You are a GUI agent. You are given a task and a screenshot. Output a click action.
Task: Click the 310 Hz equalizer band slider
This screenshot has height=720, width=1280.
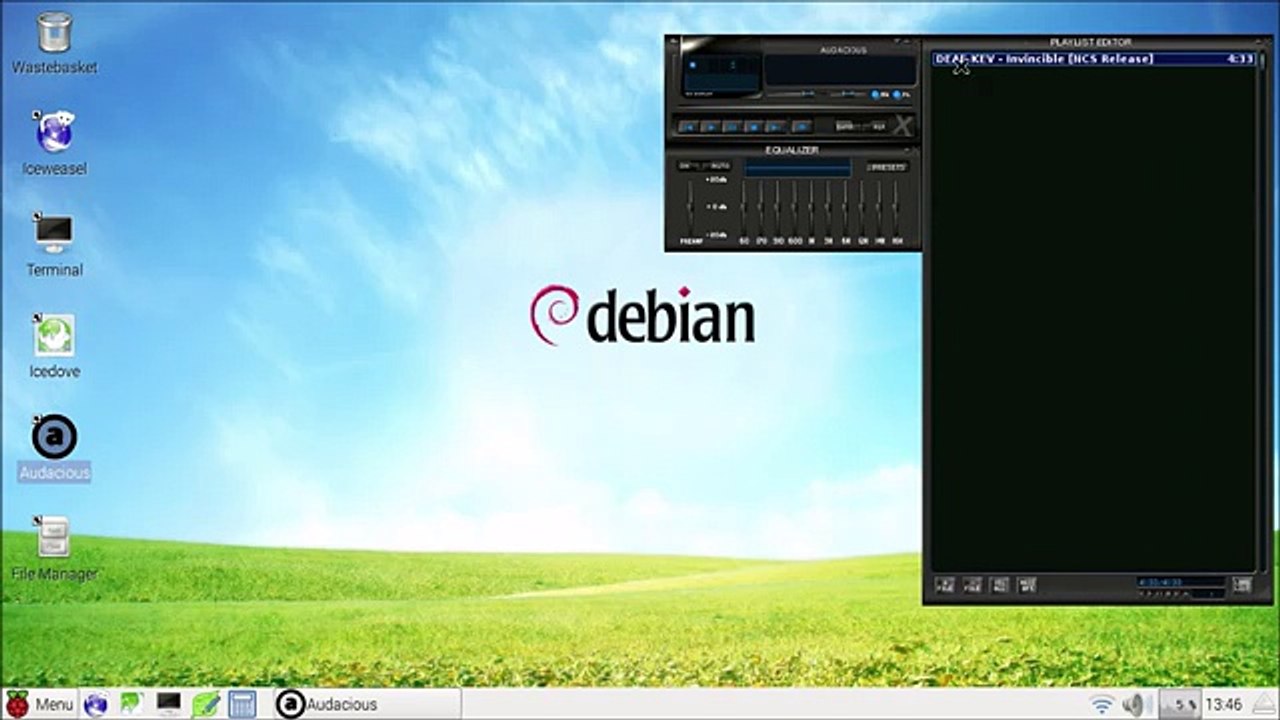(x=778, y=208)
